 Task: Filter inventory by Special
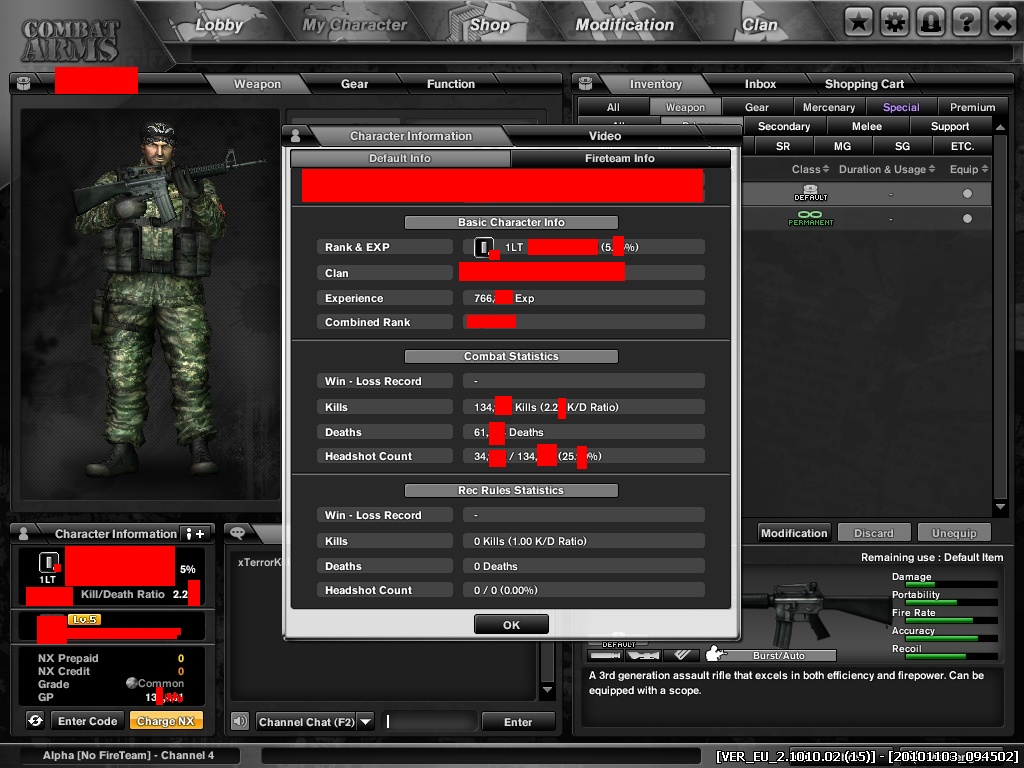(901, 107)
